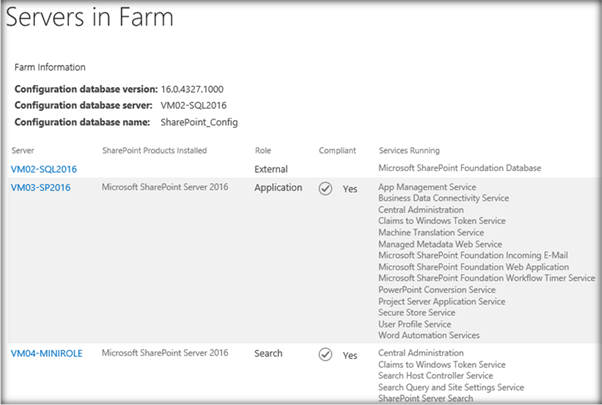The image size is (602, 405).
Task: Select the Role column header
Action: [264, 150]
